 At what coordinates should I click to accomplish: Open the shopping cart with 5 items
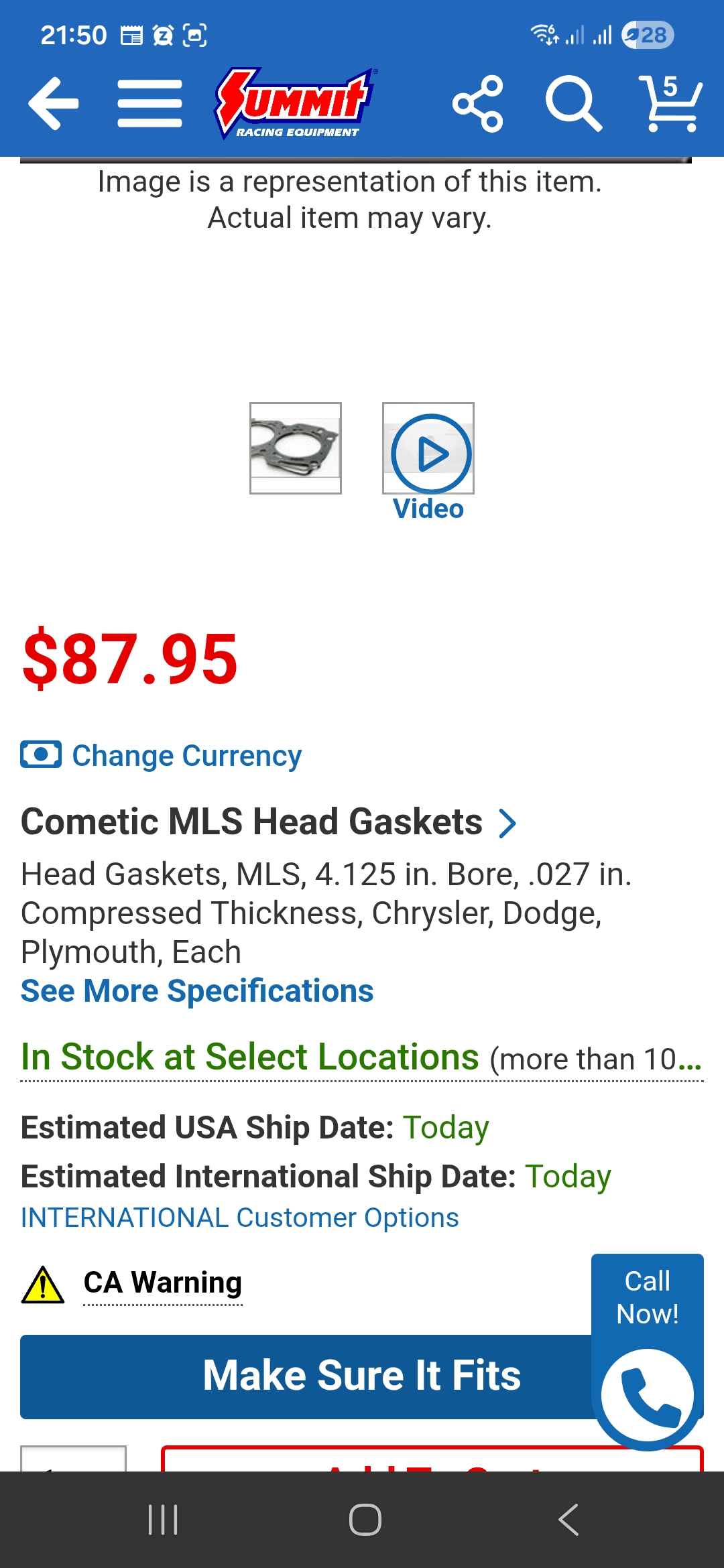tap(670, 103)
